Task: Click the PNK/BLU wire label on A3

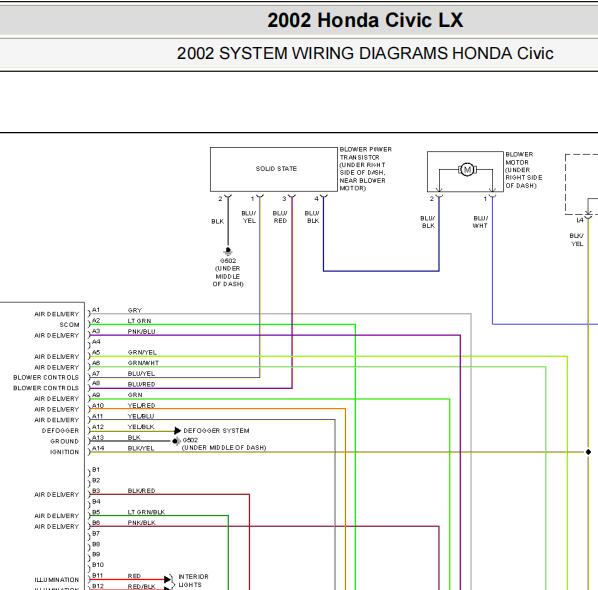Action: [x=141, y=332]
